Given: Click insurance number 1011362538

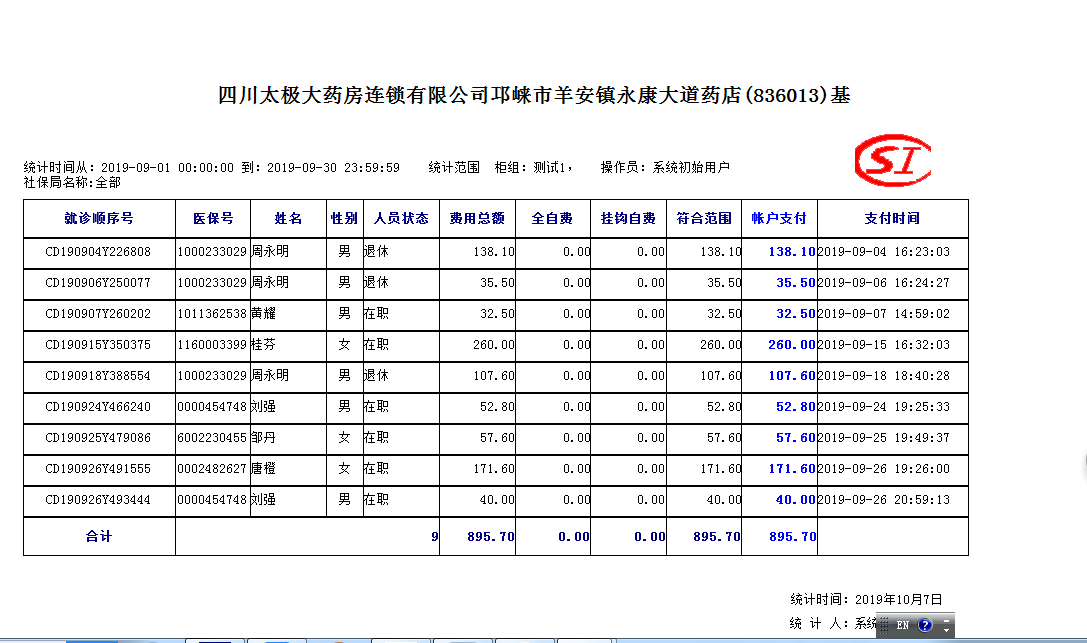Looking at the screenshot, I should [212, 314].
